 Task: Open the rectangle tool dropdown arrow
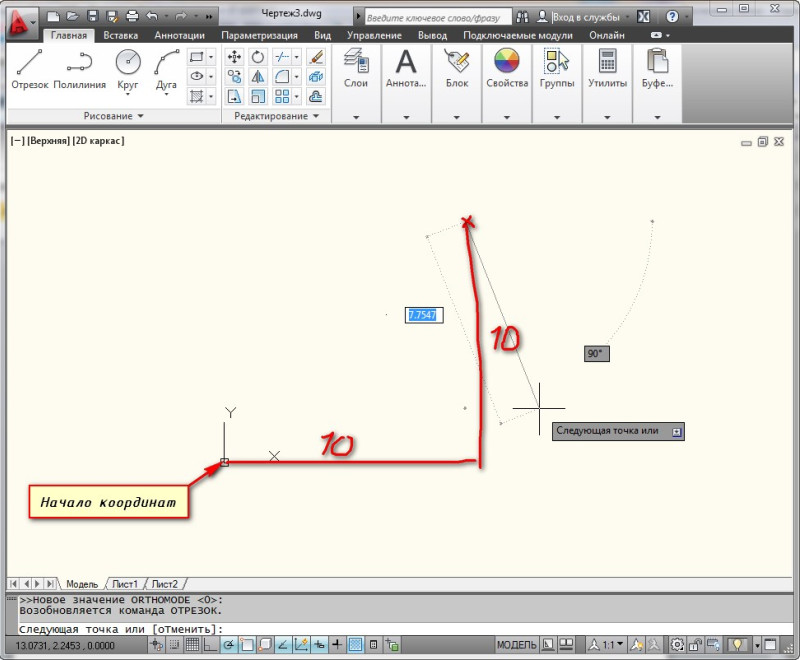(x=211, y=57)
